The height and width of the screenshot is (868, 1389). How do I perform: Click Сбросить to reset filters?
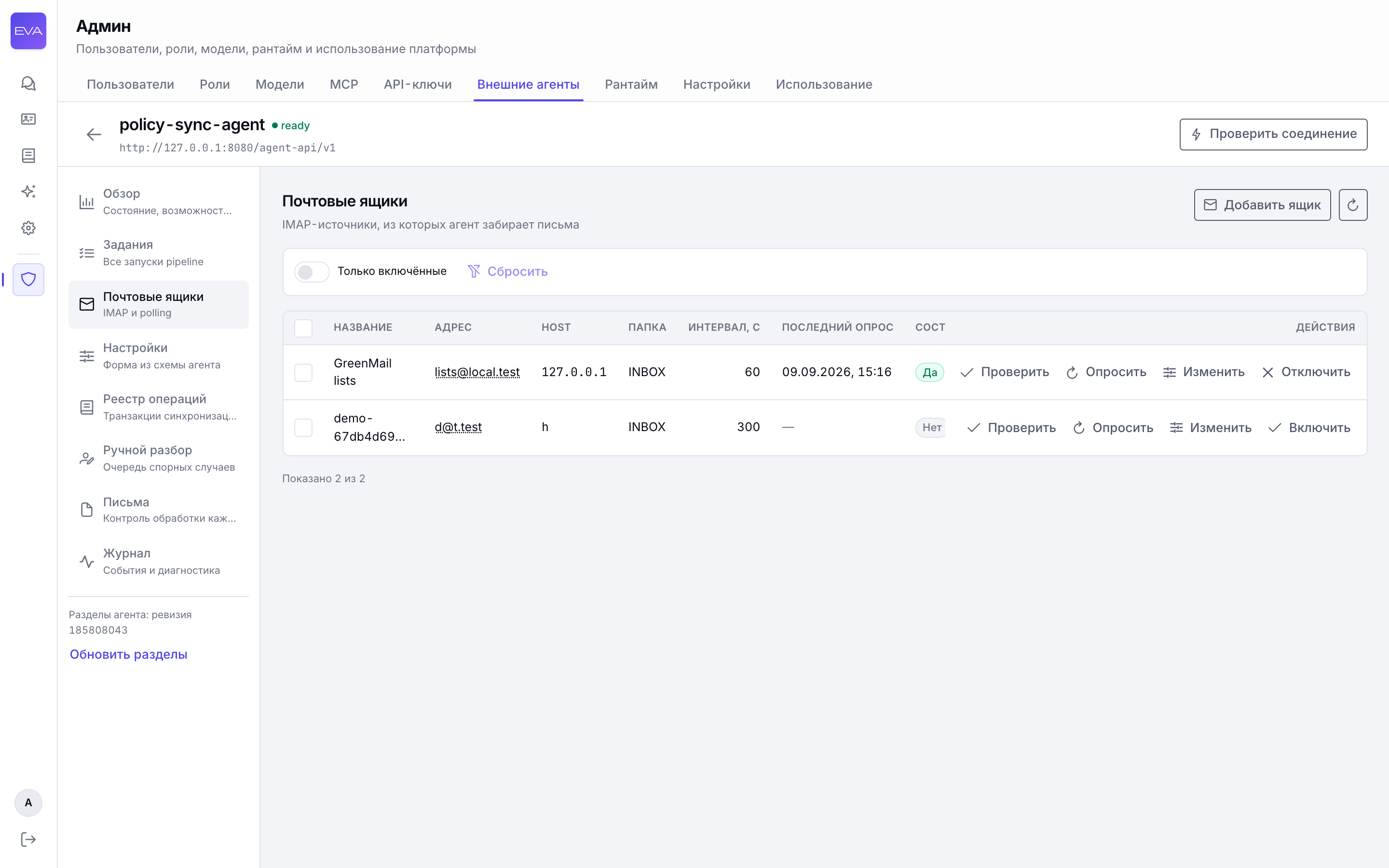click(x=507, y=271)
